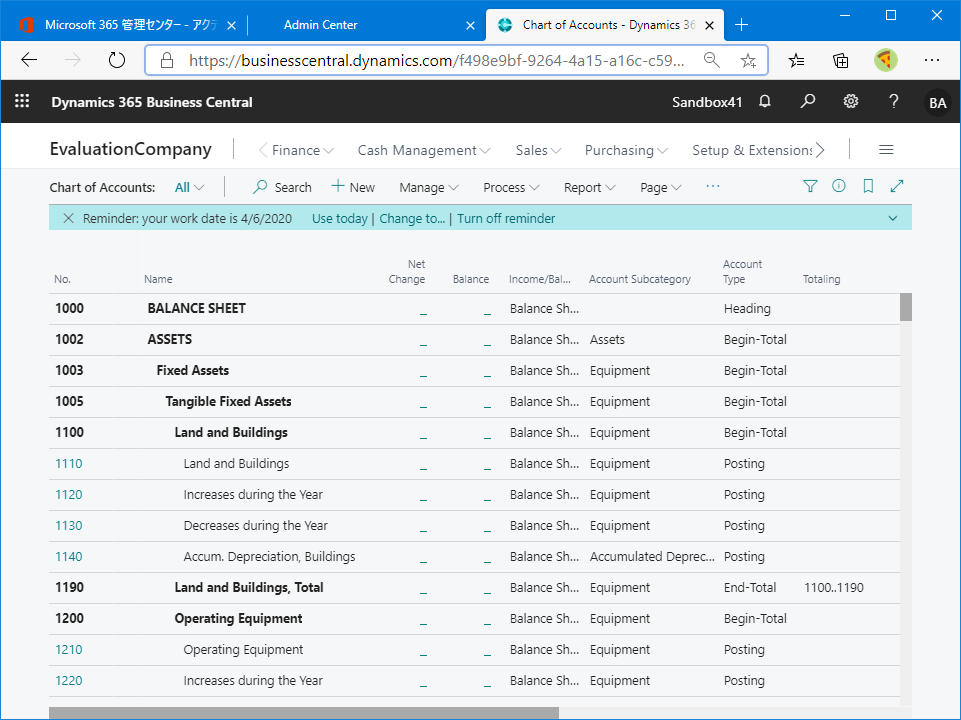
Task: Open the settings gear in Business Central
Action: click(x=851, y=101)
